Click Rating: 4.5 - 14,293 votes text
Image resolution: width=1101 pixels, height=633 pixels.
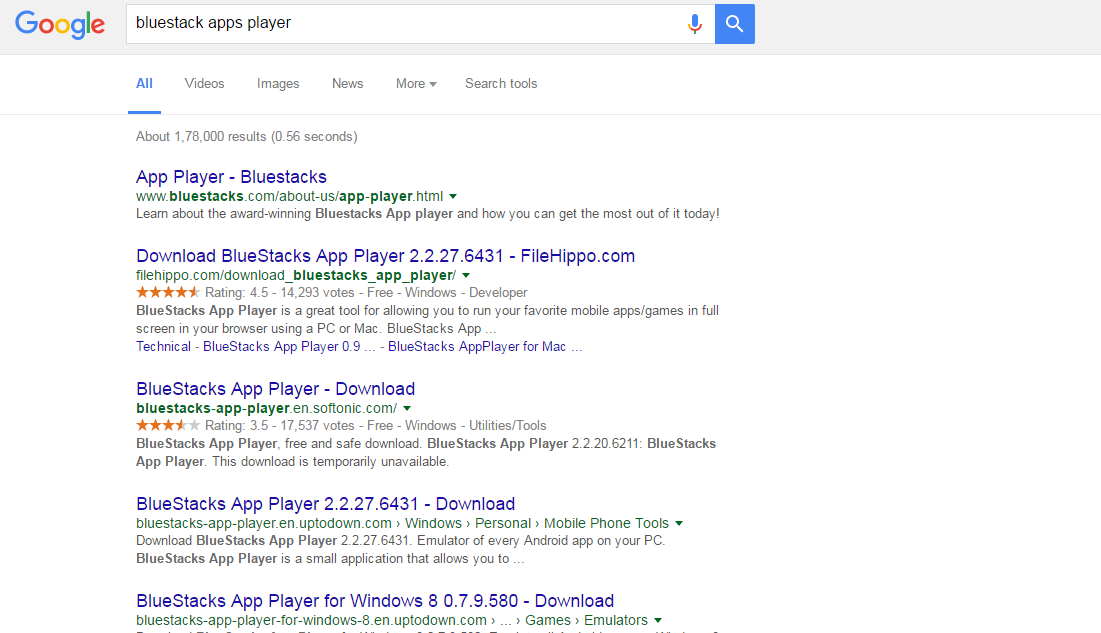point(279,292)
